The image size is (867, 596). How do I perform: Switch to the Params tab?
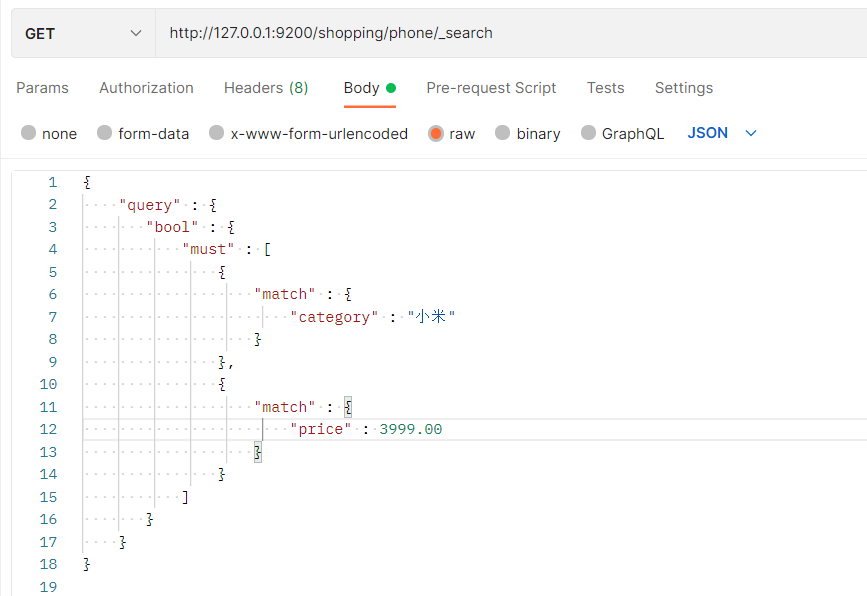click(x=43, y=88)
